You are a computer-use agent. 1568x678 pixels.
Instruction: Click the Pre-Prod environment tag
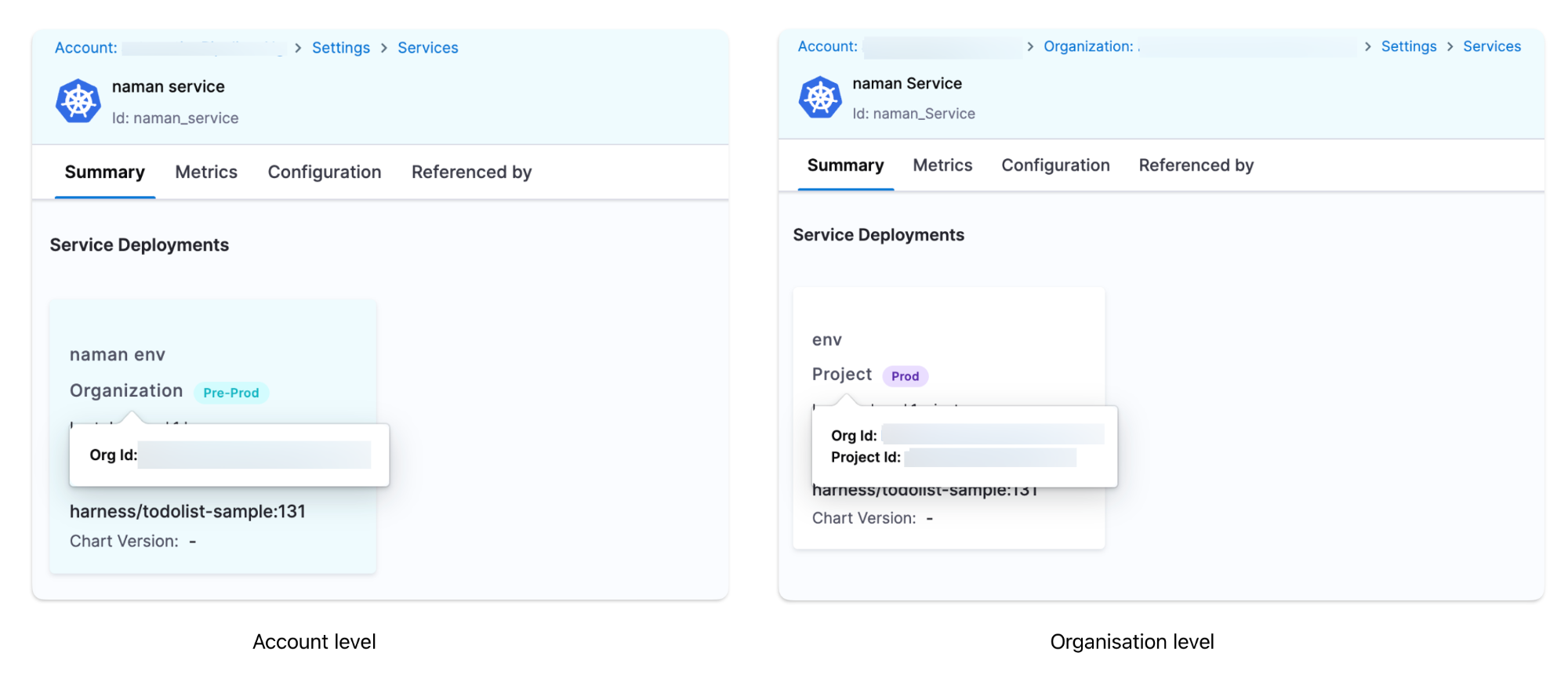(230, 393)
